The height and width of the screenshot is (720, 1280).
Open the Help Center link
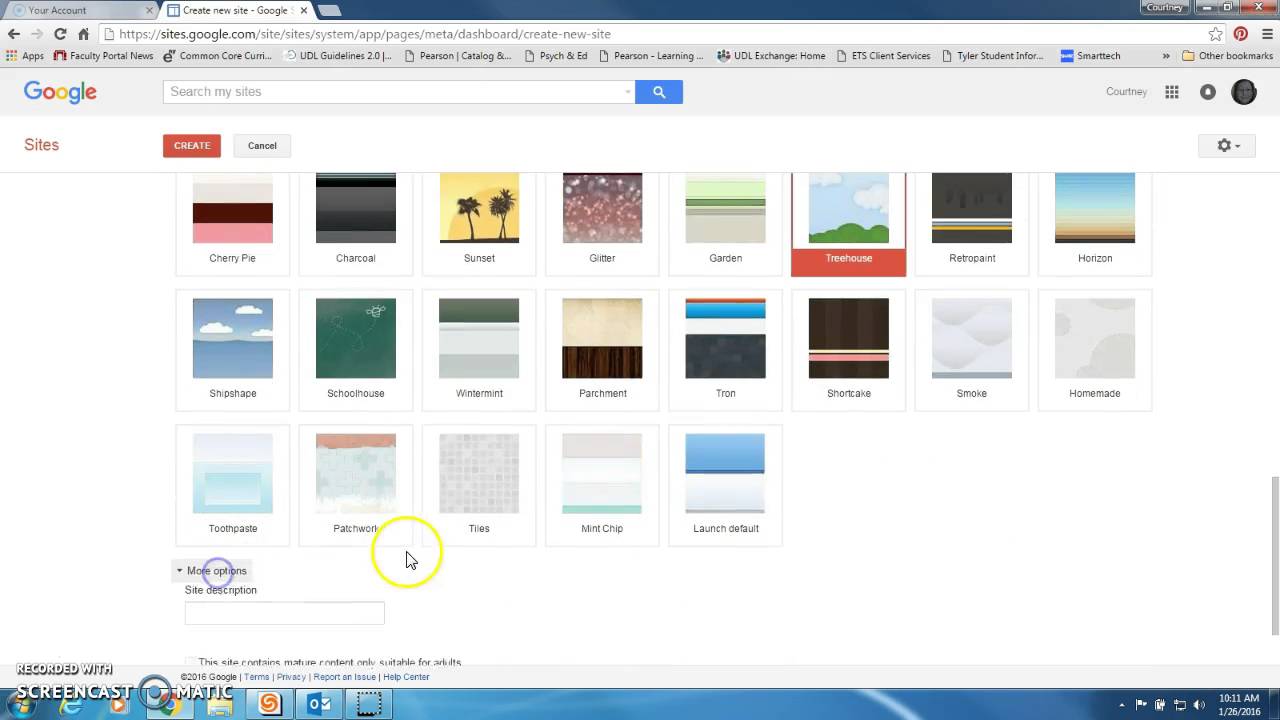(406, 677)
